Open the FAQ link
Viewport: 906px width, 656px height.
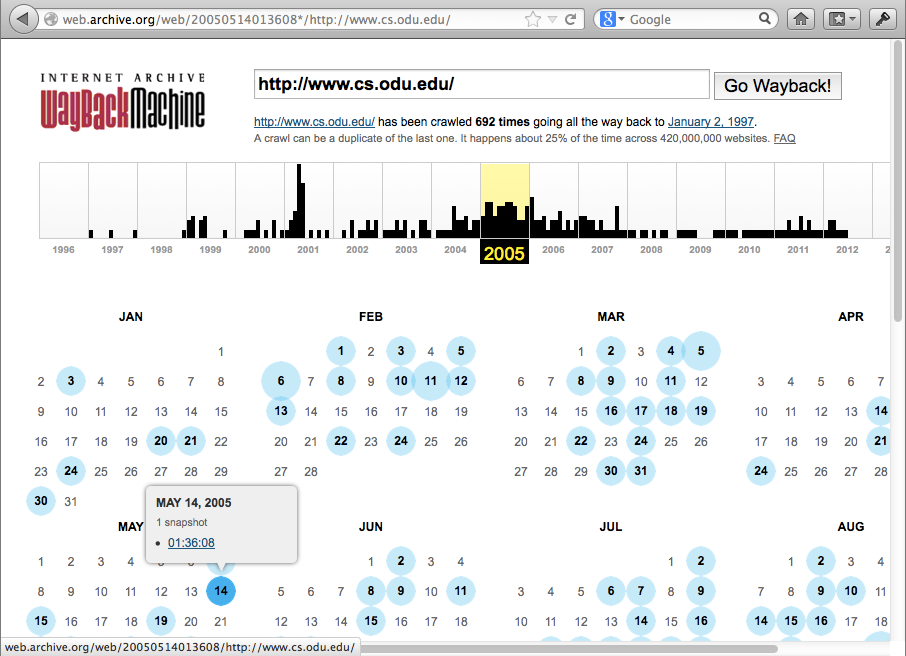click(785, 139)
